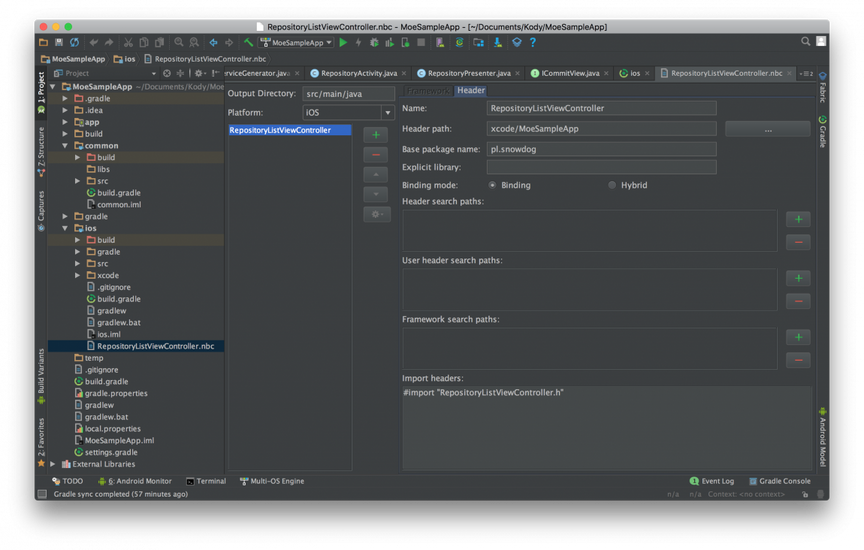Click the binding list gear settings button
Screen dimensions: 864x550
[377, 214]
